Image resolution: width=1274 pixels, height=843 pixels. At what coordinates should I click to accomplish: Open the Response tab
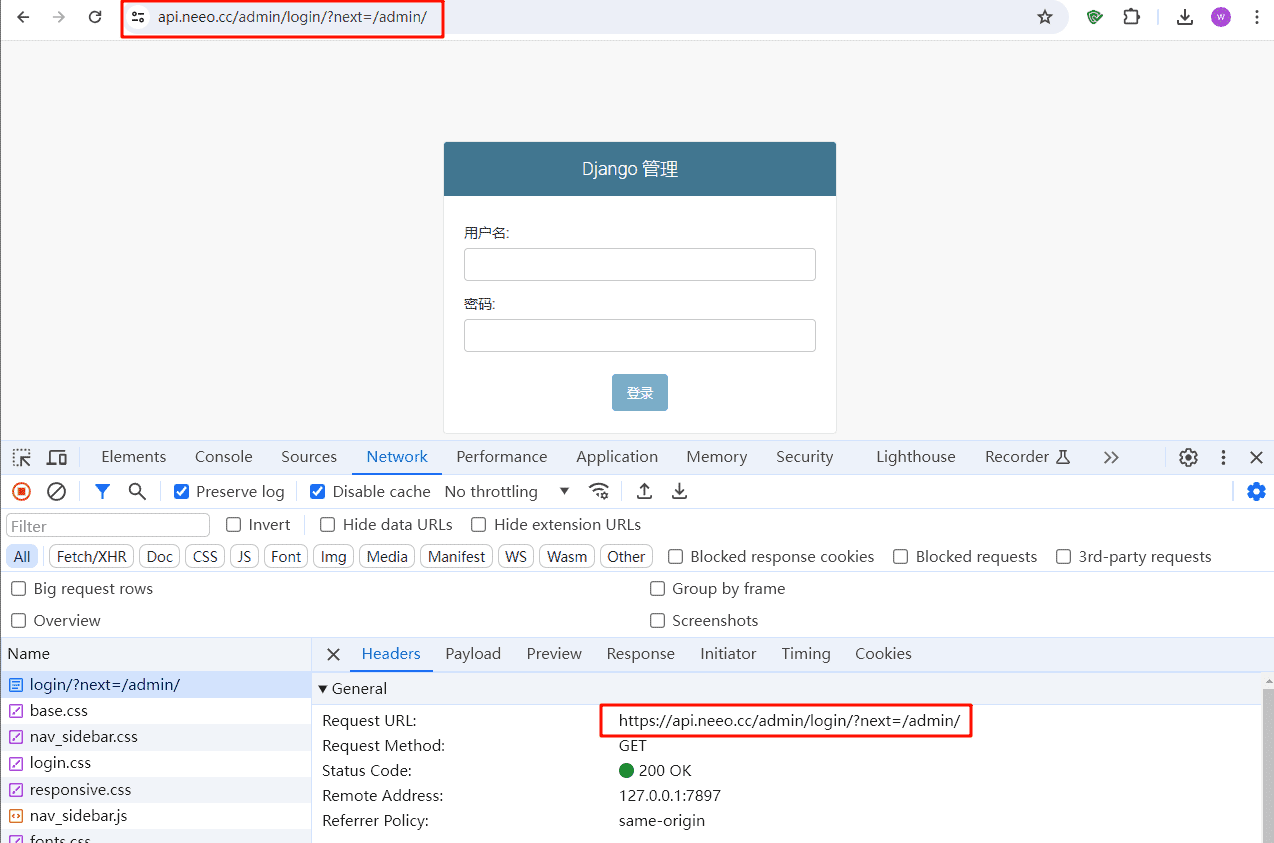(x=641, y=654)
